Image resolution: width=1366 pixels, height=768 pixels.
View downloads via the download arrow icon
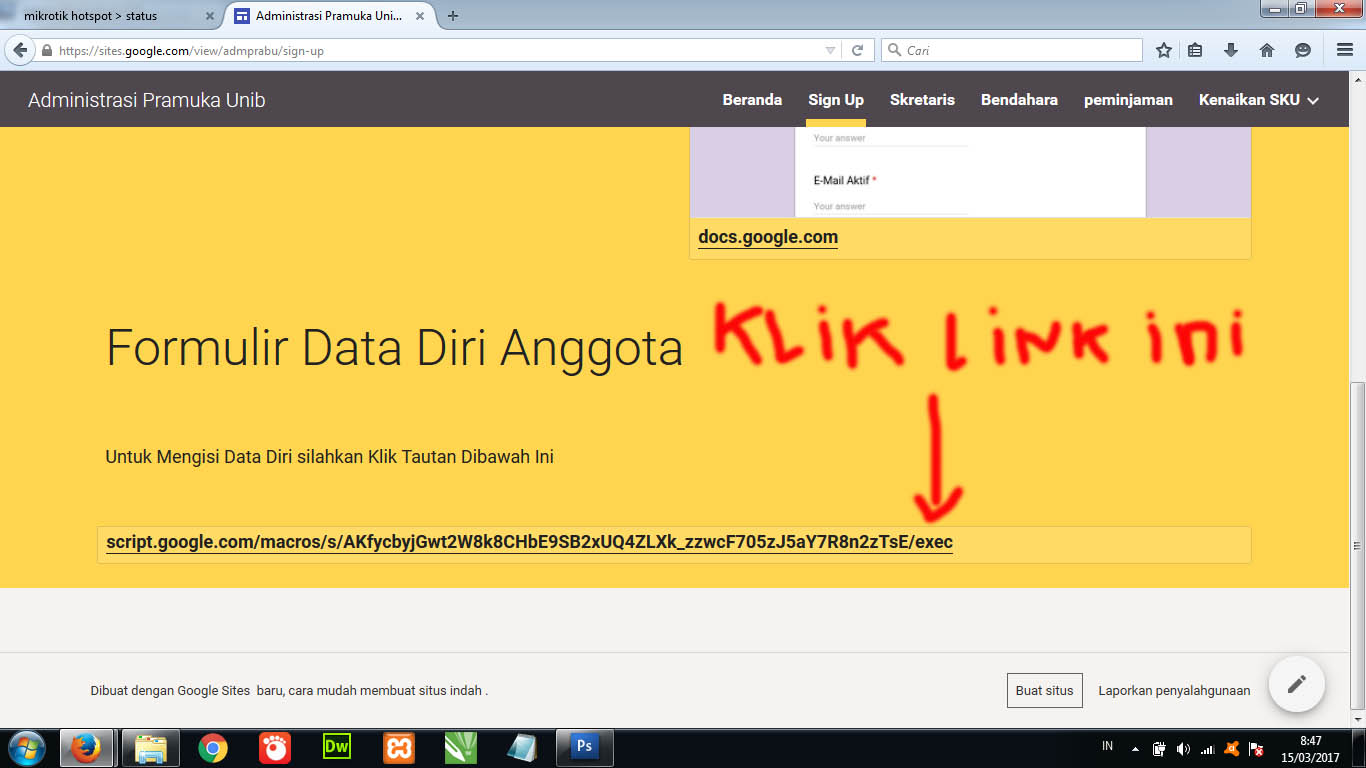tap(1231, 49)
